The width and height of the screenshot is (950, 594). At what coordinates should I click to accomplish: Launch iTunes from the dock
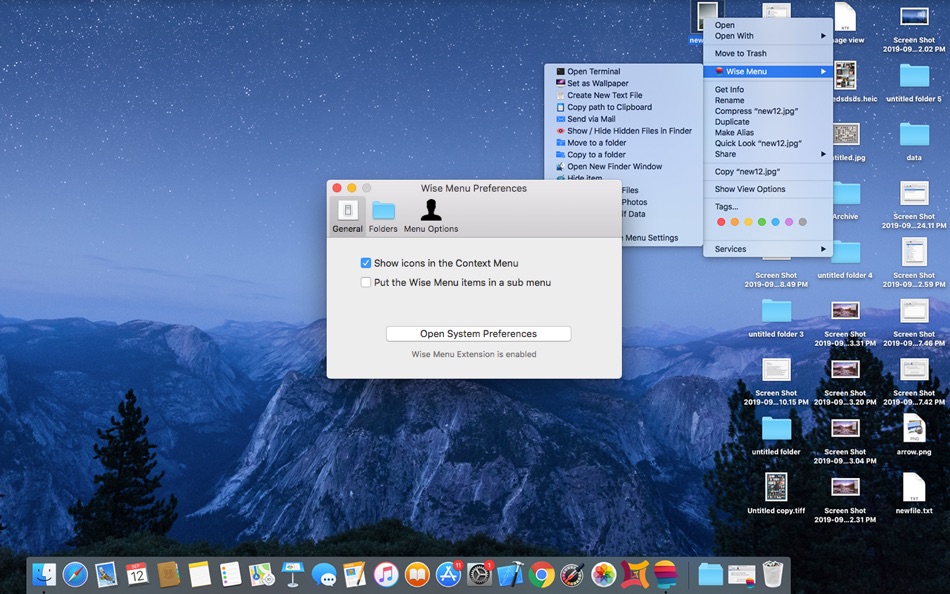386,574
